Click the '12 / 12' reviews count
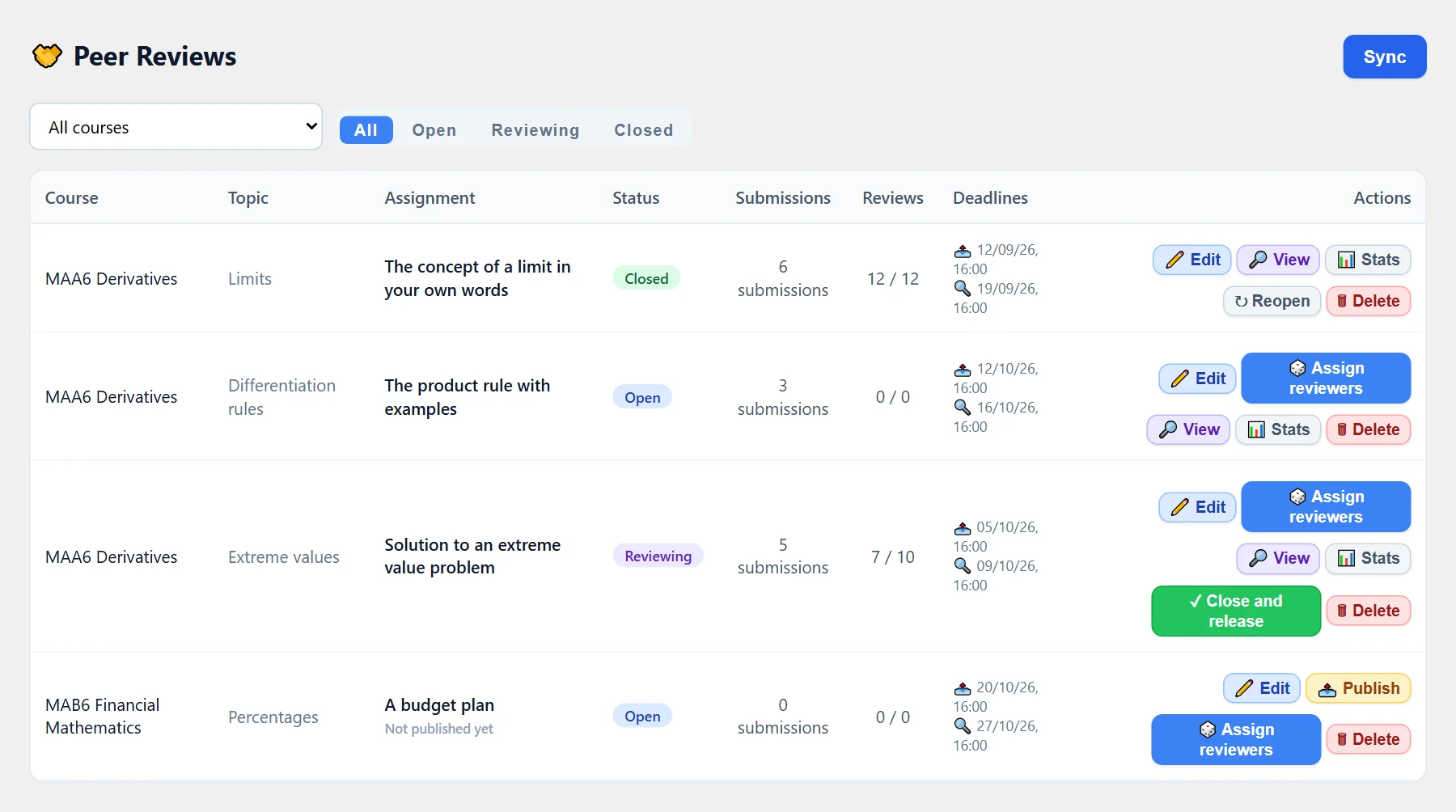This screenshot has width=1456, height=812. click(x=892, y=278)
